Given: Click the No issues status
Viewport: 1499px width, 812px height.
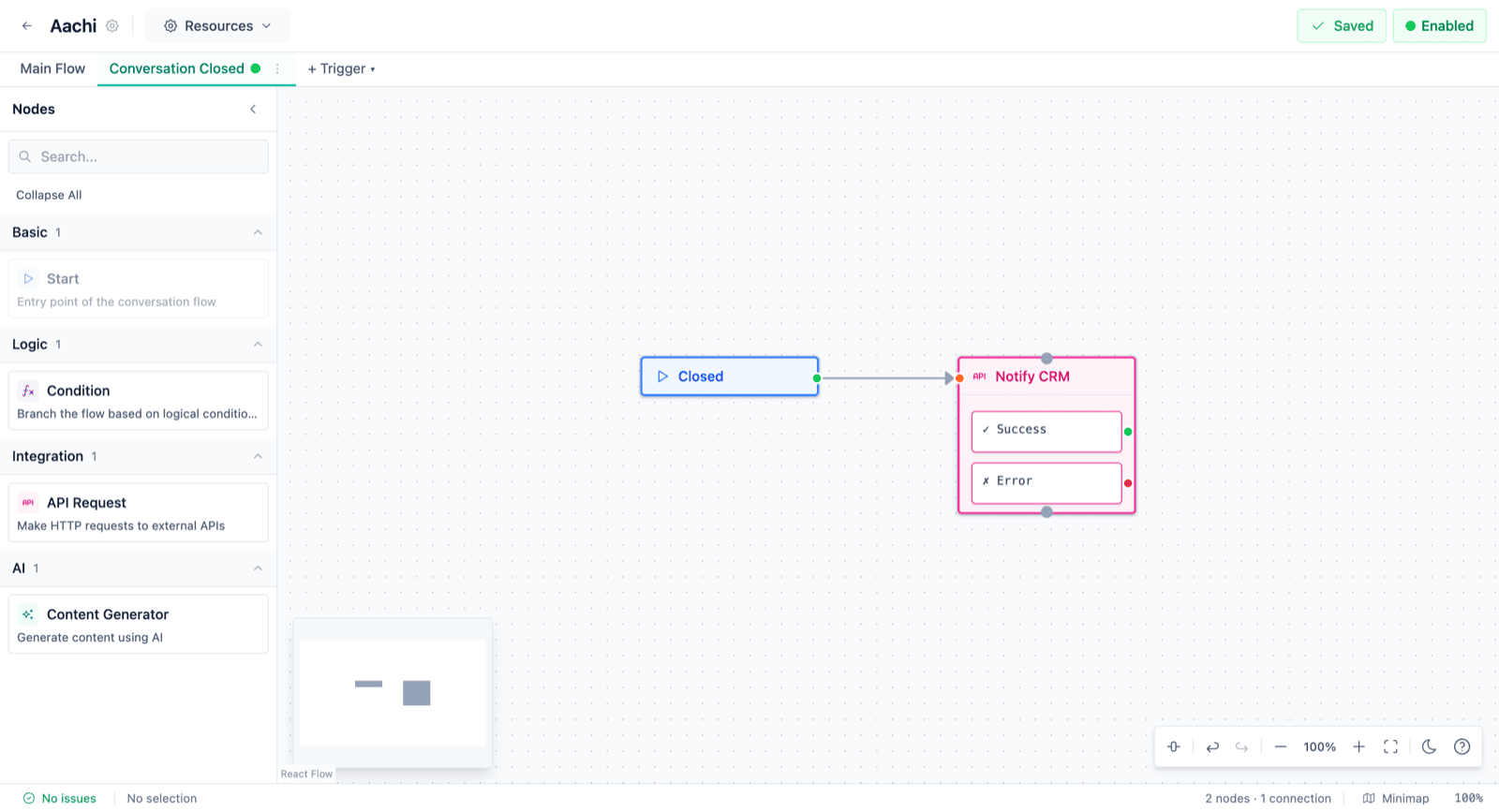Looking at the screenshot, I should 60,798.
